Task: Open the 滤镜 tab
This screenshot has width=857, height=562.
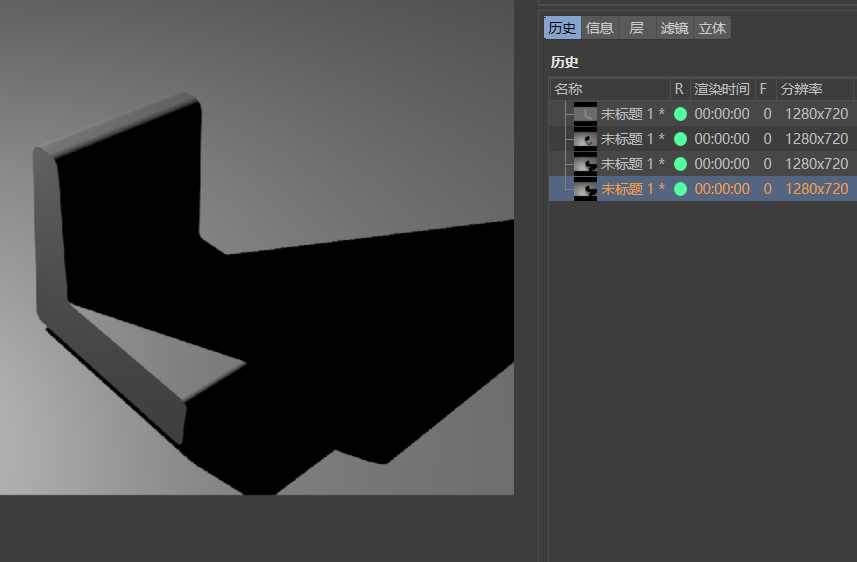Action: click(675, 28)
